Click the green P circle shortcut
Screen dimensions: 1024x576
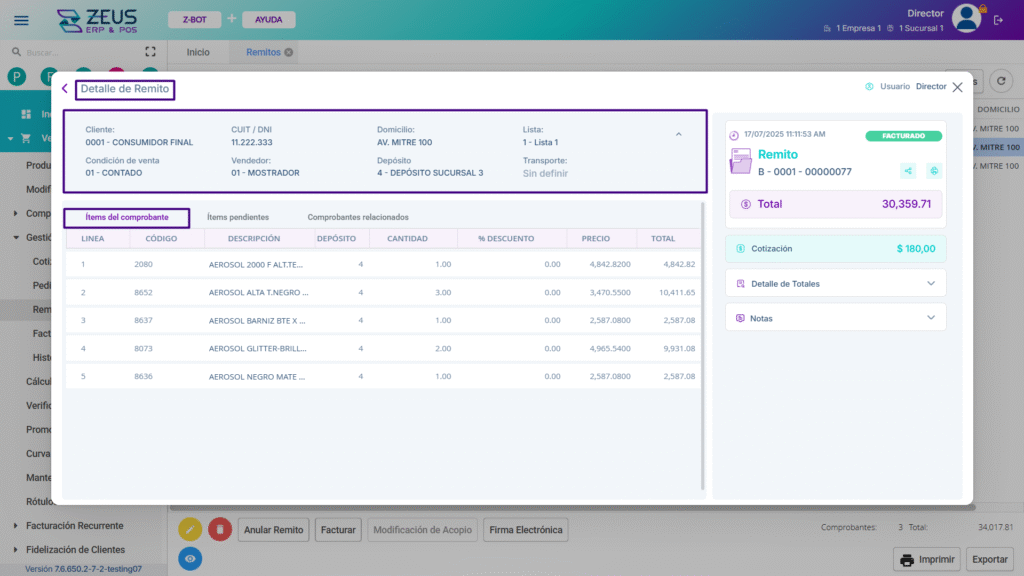tap(17, 77)
